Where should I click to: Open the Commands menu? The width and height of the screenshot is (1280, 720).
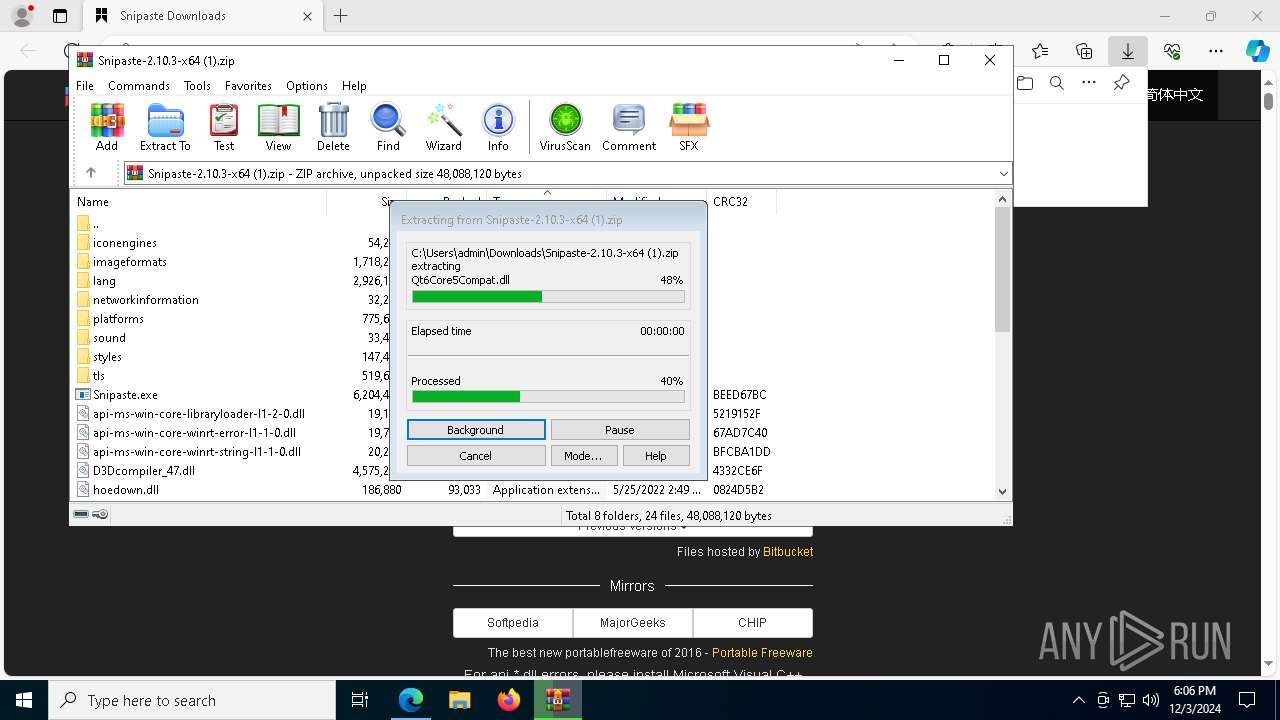point(139,86)
